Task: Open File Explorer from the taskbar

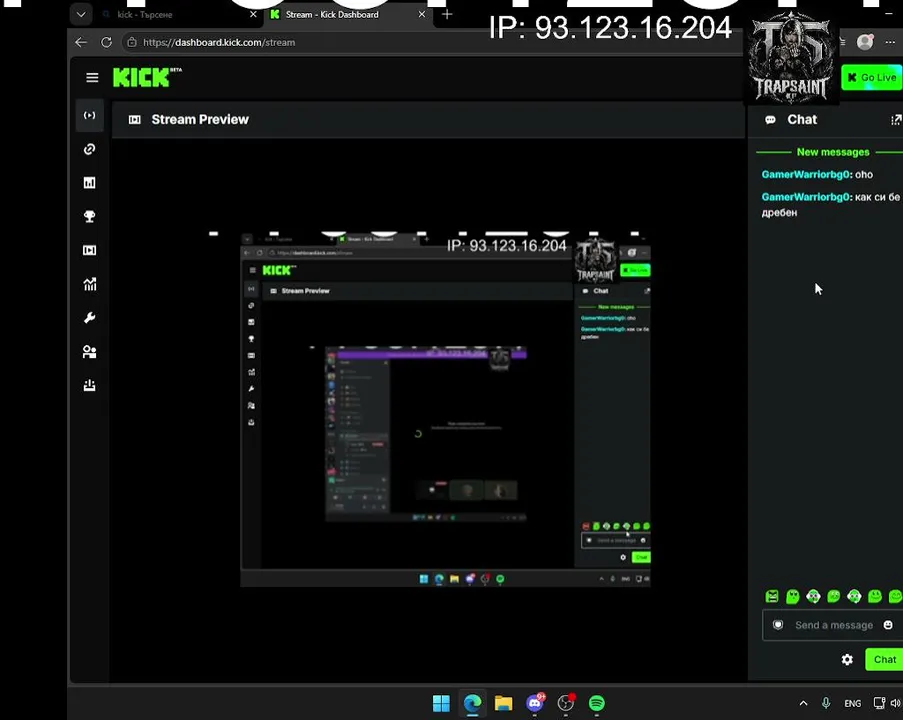Action: point(503,703)
